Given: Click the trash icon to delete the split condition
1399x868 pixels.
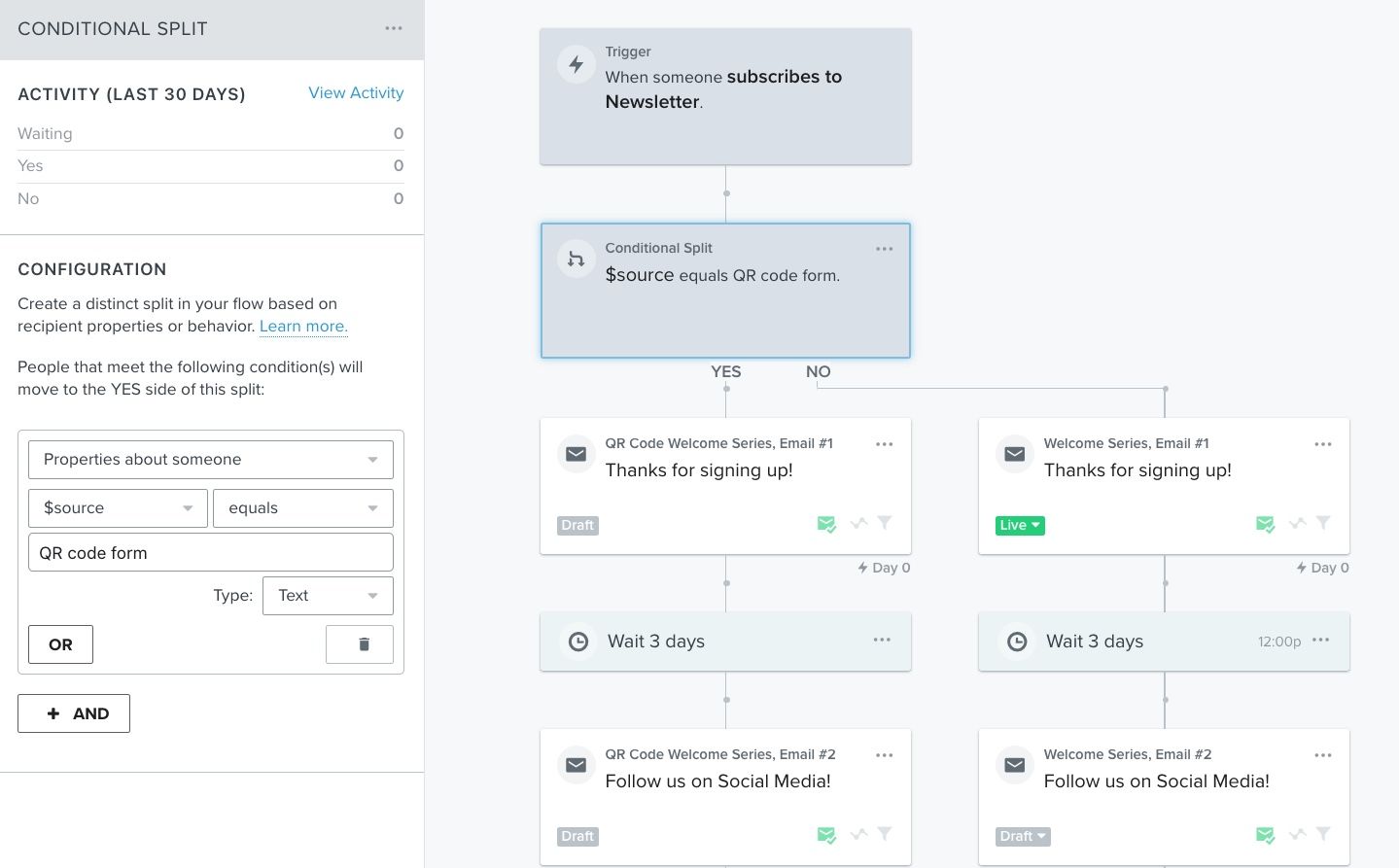Looking at the screenshot, I should (x=359, y=643).
